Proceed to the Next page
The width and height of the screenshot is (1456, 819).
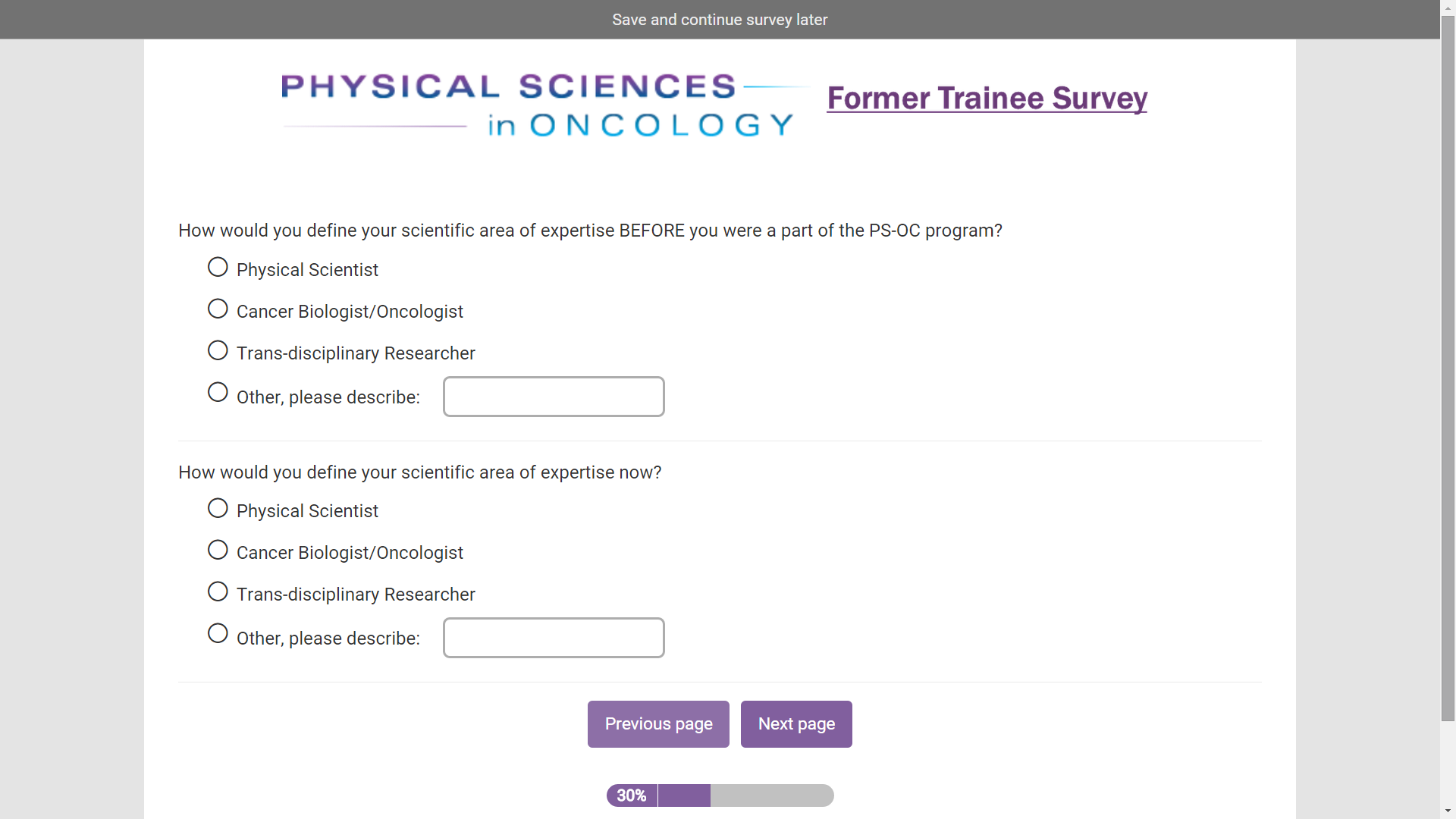(x=796, y=724)
